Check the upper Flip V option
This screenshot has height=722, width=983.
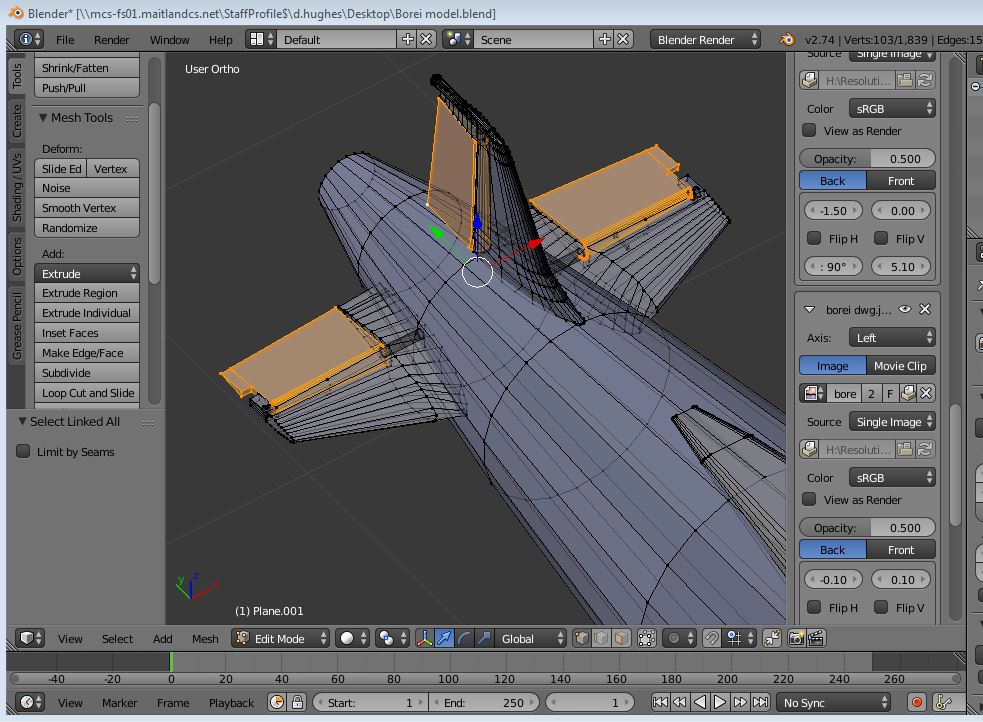[881, 238]
